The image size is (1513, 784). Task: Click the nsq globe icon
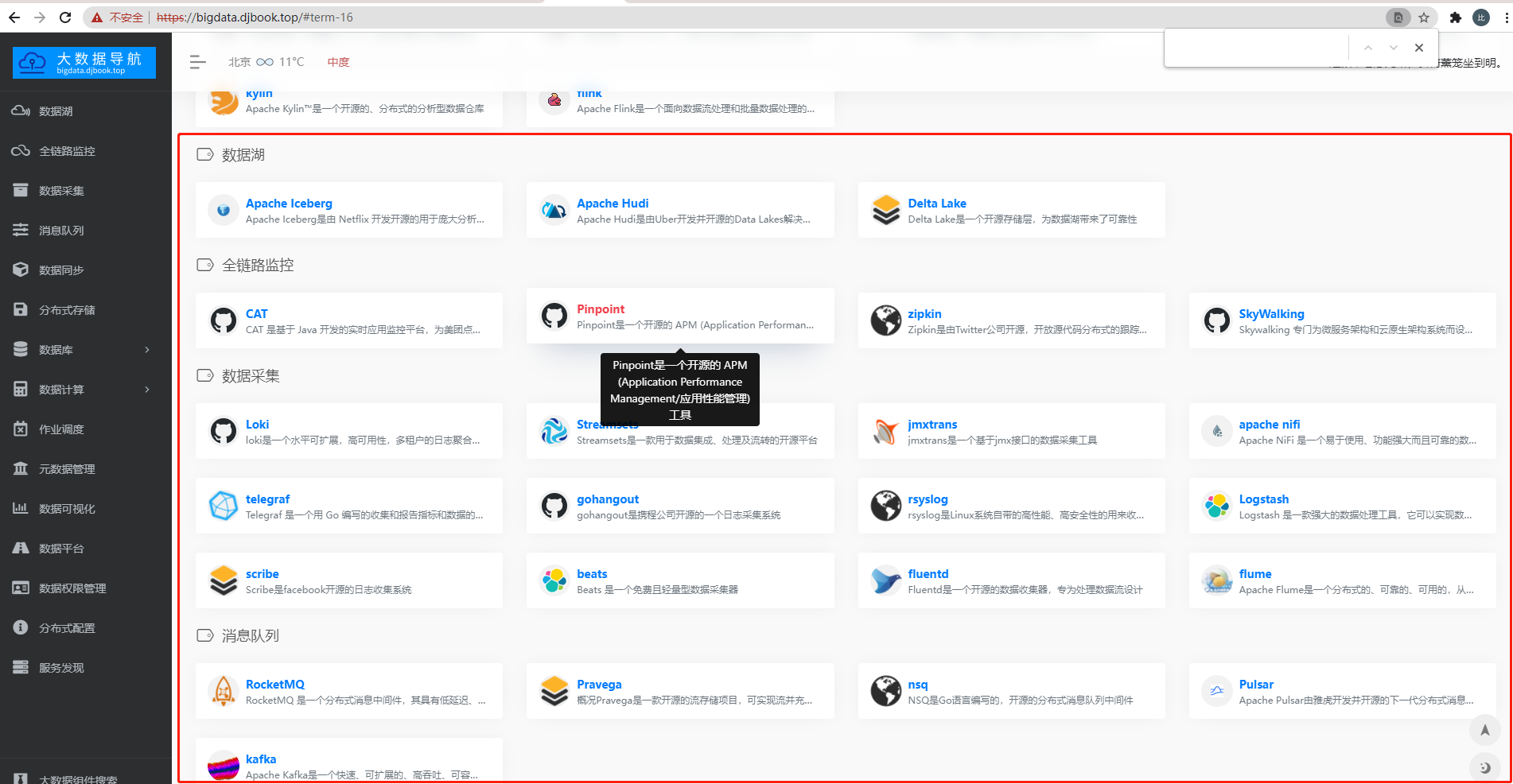tap(885, 692)
